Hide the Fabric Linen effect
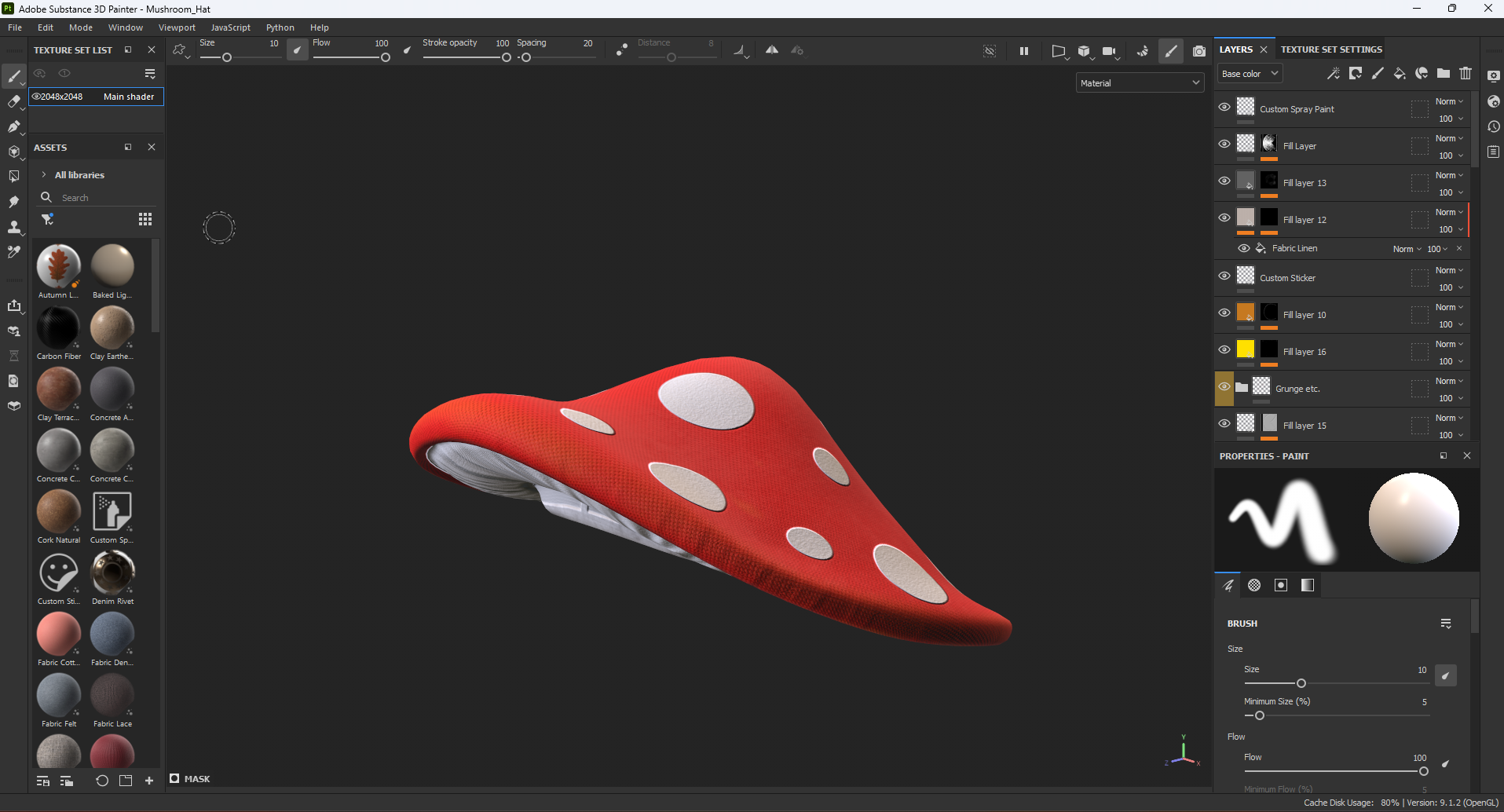 pyautogui.click(x=1244, y=248)
